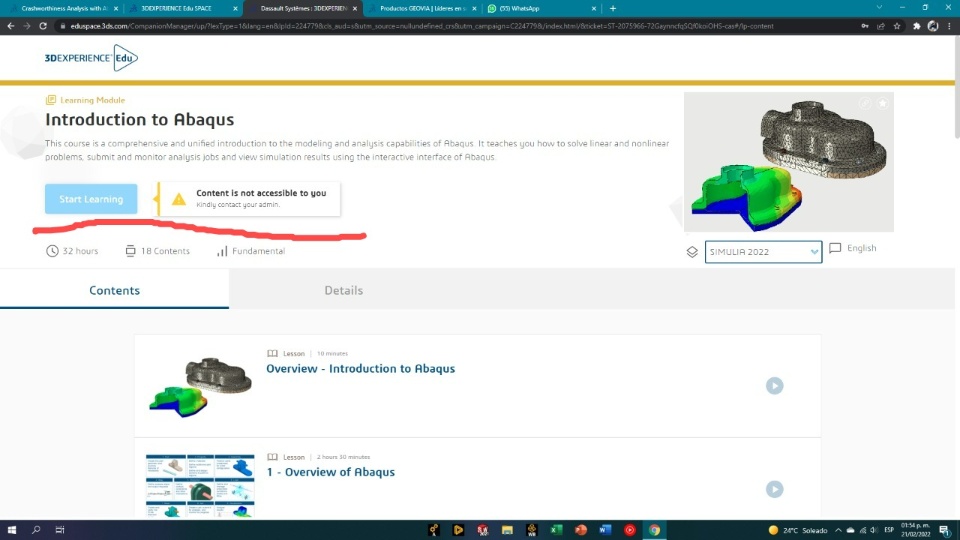960x540 pixels.
Task: Click the browser address bar URL
Action: pos(422,26)
